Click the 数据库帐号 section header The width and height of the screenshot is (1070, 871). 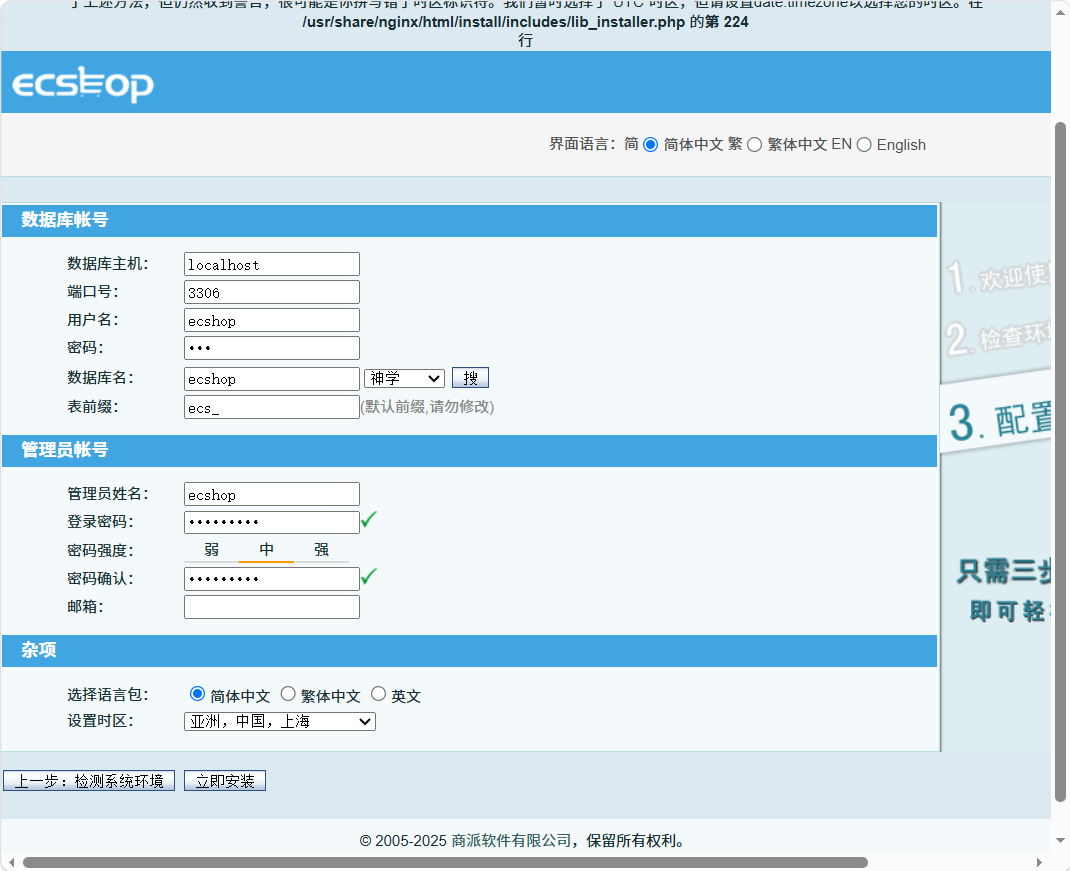click(469, 220)
